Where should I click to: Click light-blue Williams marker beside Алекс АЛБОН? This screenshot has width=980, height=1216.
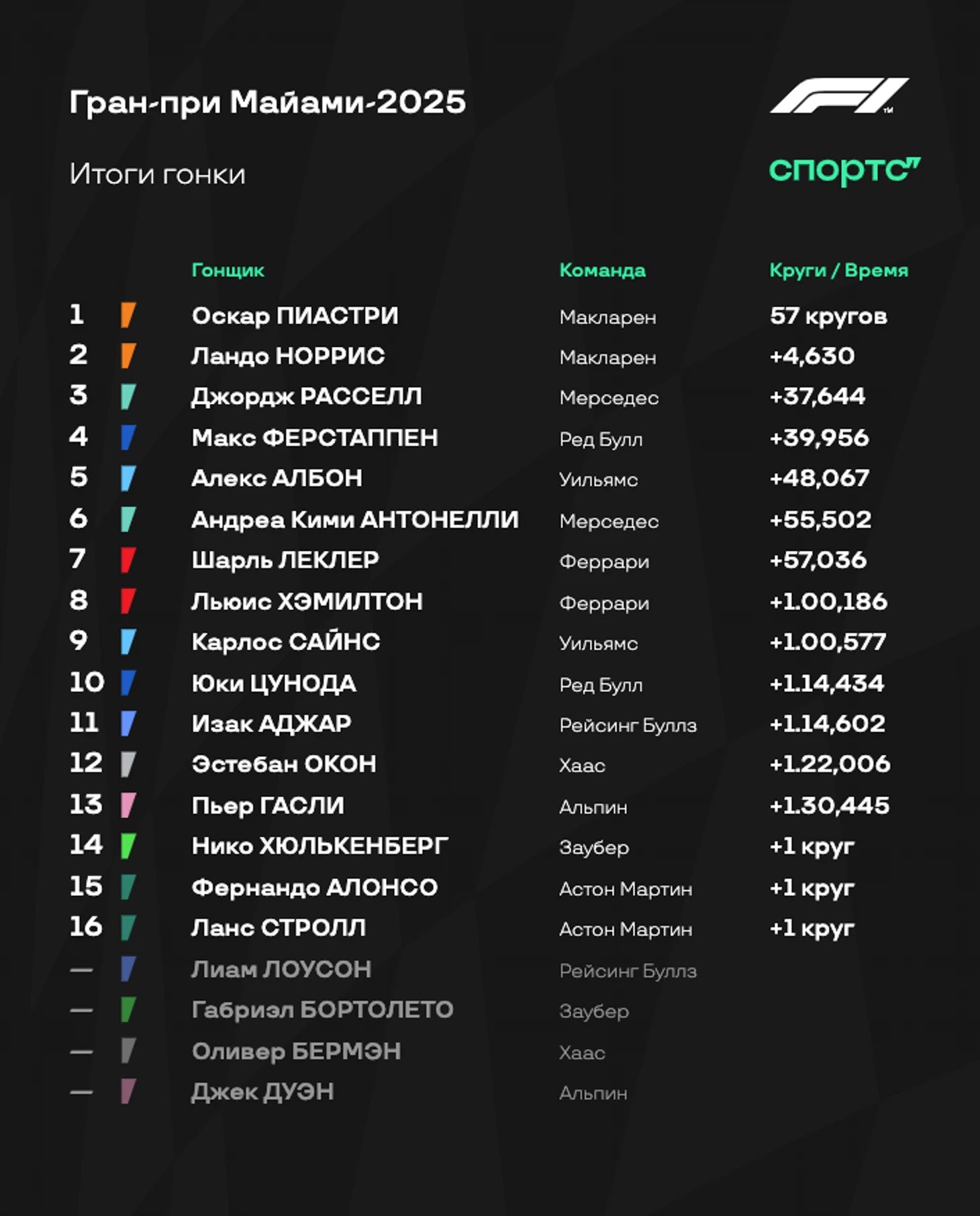pyautogui.click(x=128, y=478)
